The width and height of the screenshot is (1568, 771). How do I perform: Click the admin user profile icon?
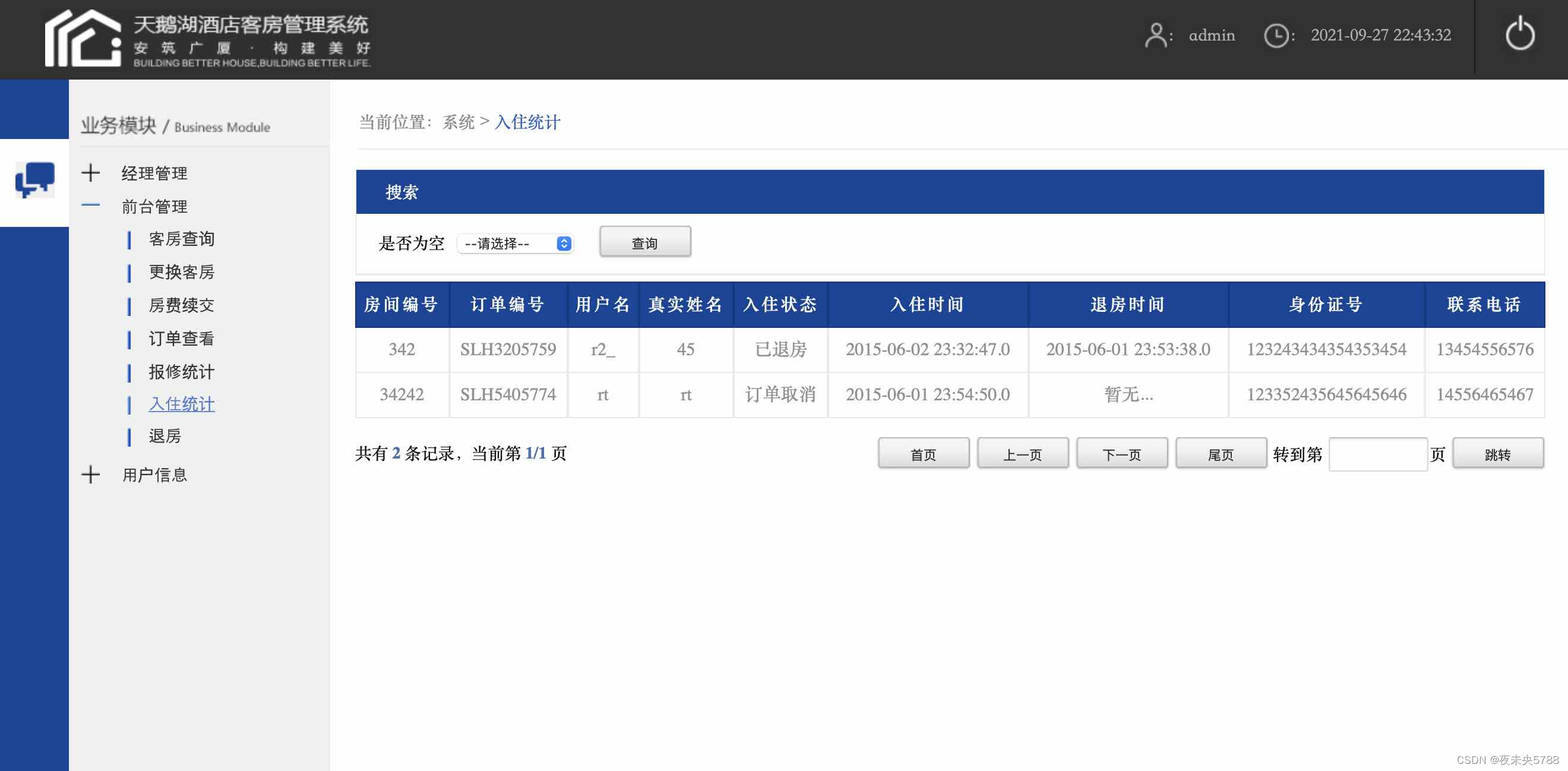click(x=1155, y=35)
